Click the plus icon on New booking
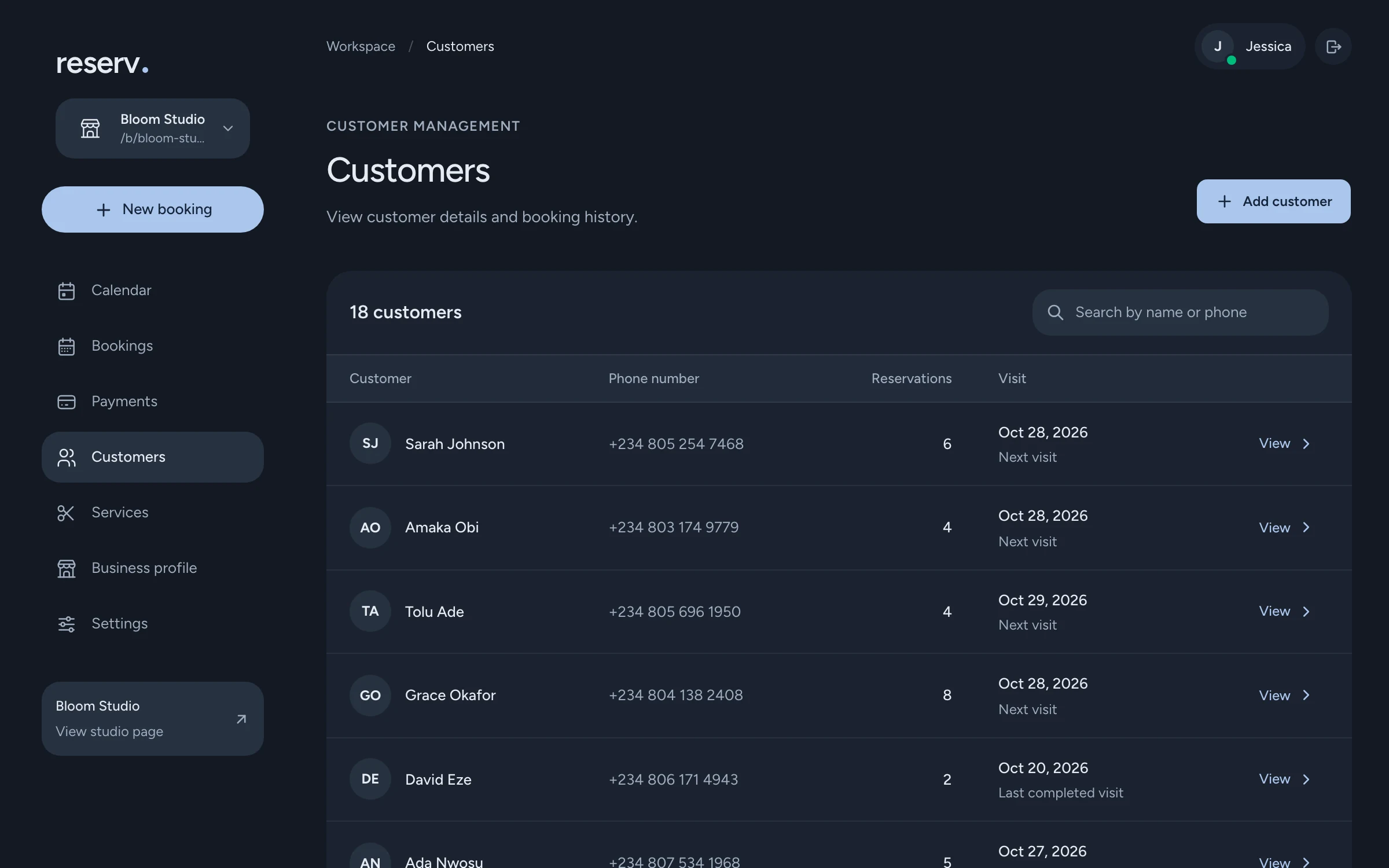Image resolution: width=1389 pixels, height=868 pixels. point(103,209)
